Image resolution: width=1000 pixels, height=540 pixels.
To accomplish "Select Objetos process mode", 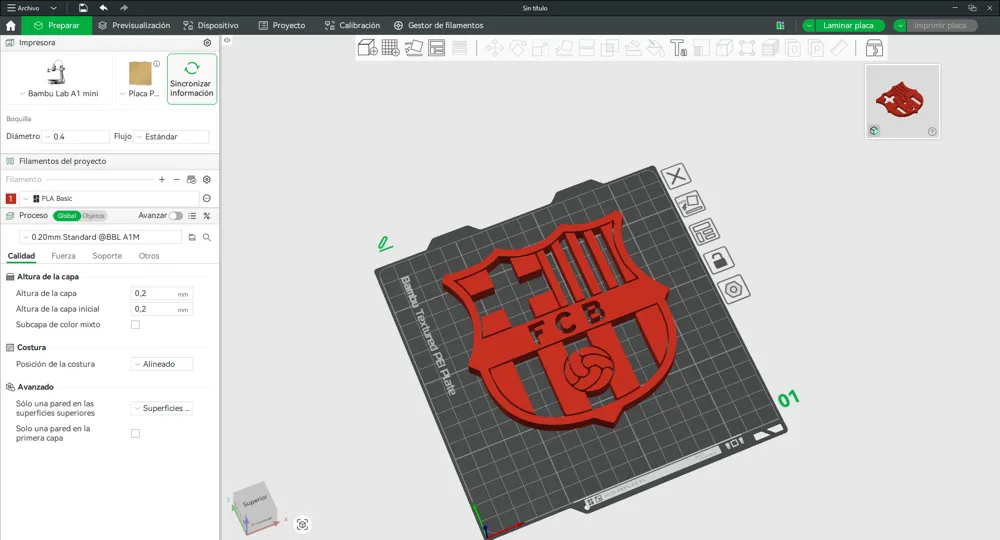I will (93, 215).
